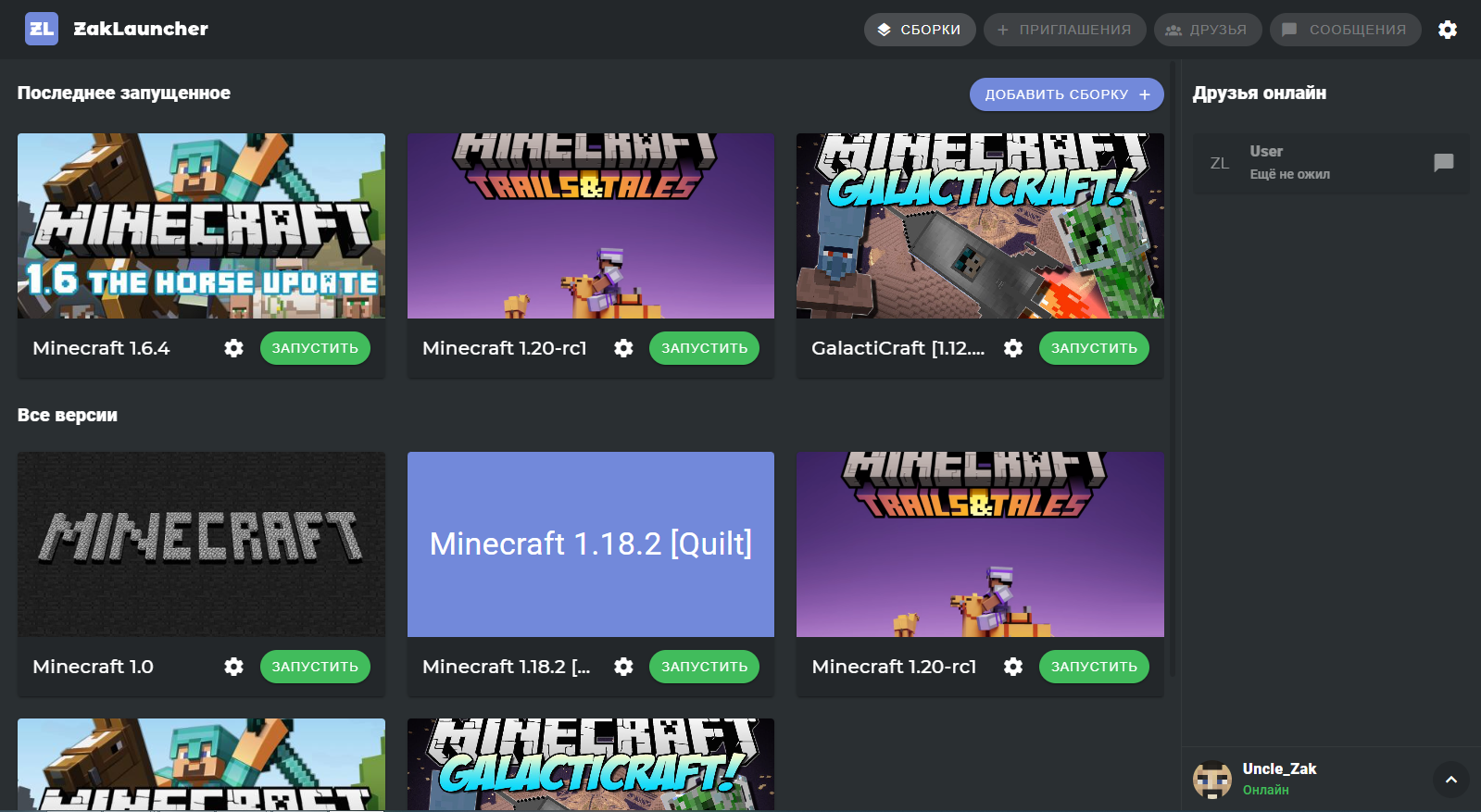Open settings gear for Minecraft 1.6.4
This screenshot has height=812, width=1481.
point(234,348)
